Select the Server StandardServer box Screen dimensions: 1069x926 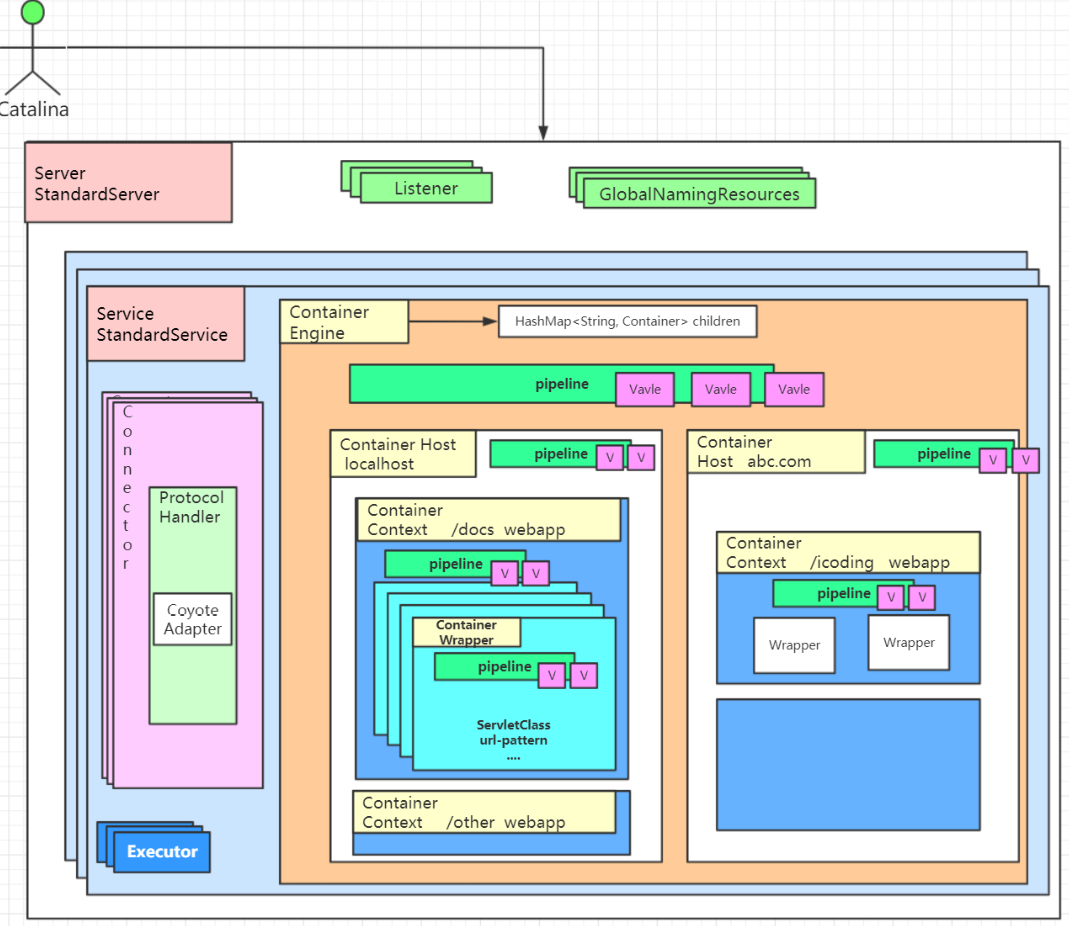coord(129,183)
